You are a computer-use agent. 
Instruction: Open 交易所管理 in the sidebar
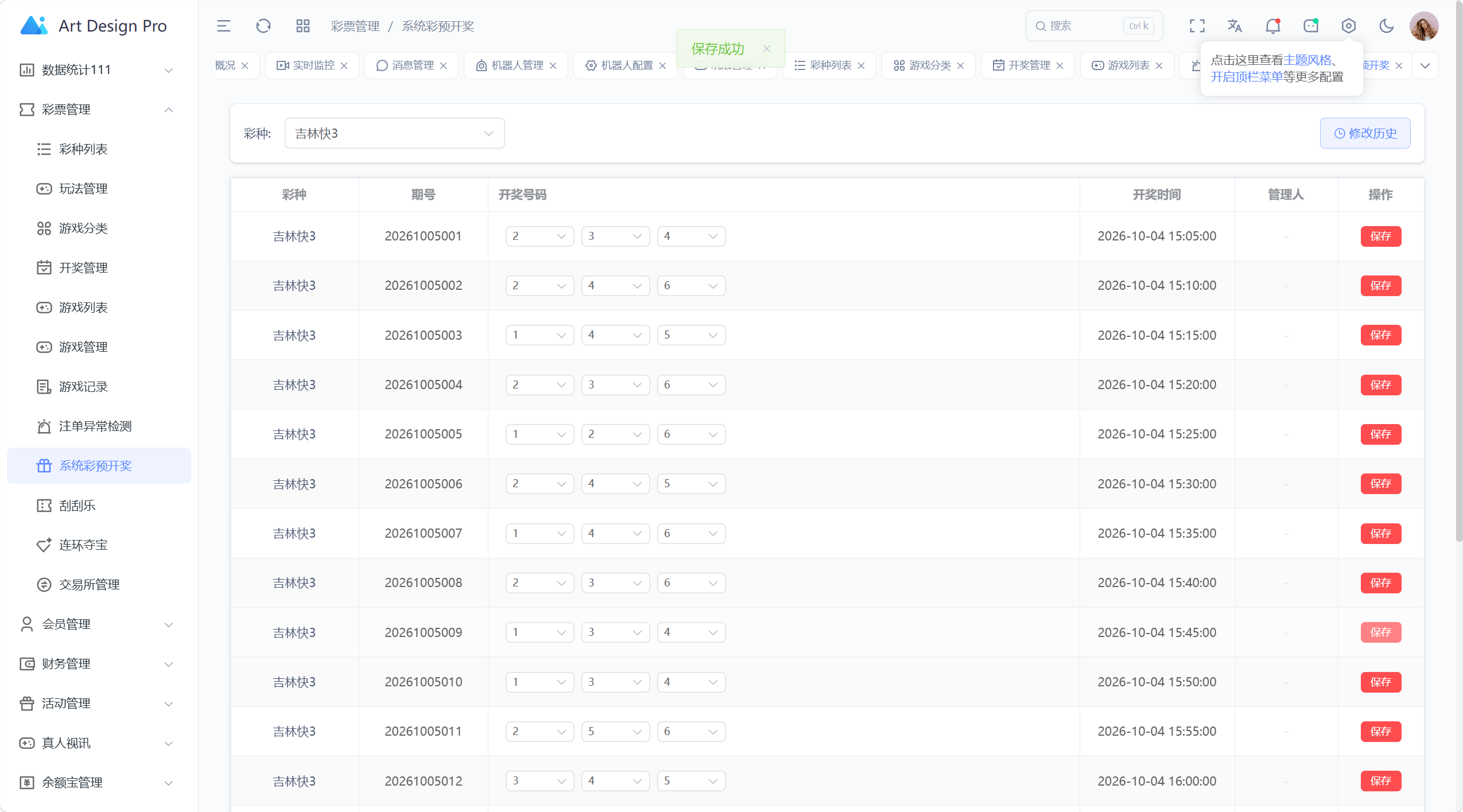coord(99,585)
